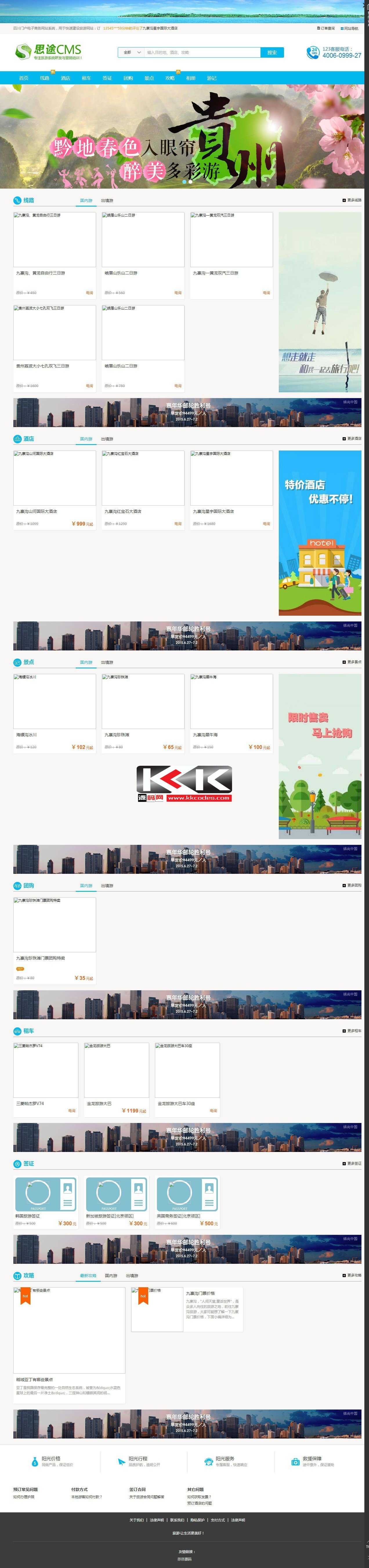This screenshot has height=1568, width=369.
Task: Click the 阳光价格 money bag icon
Action: click(35, 1461)
